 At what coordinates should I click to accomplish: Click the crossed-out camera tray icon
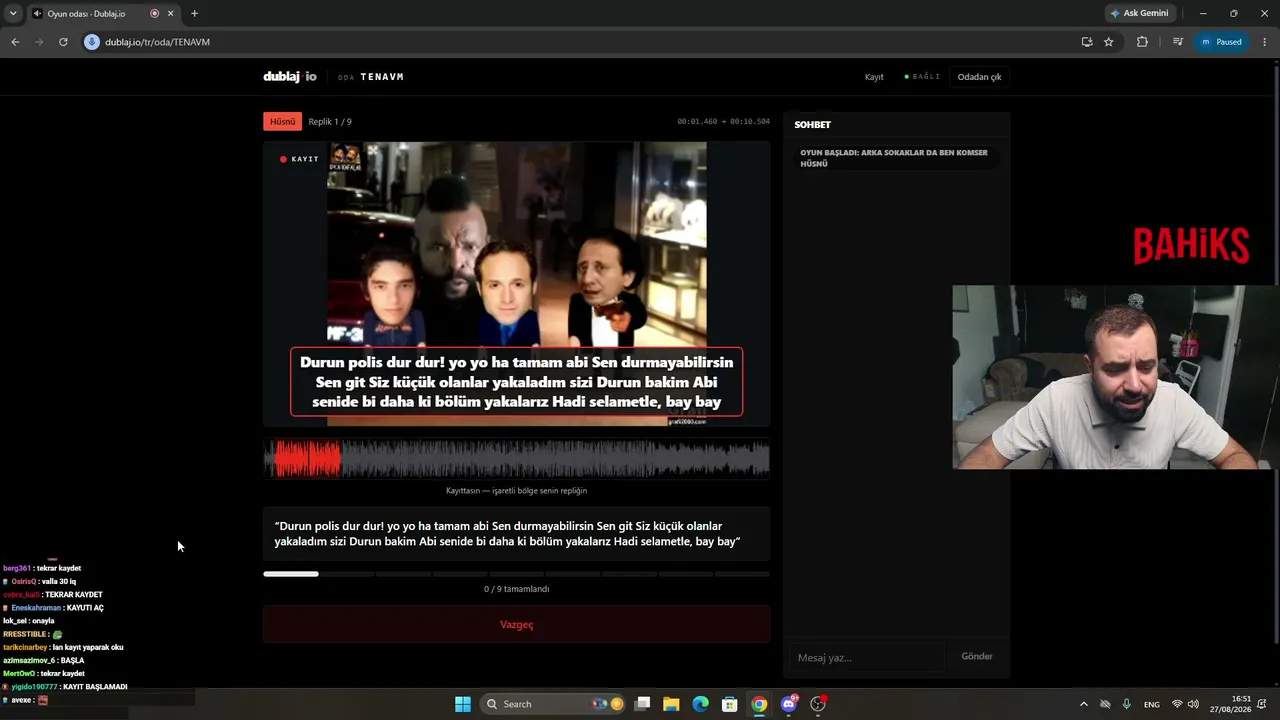pos(1105,704)
